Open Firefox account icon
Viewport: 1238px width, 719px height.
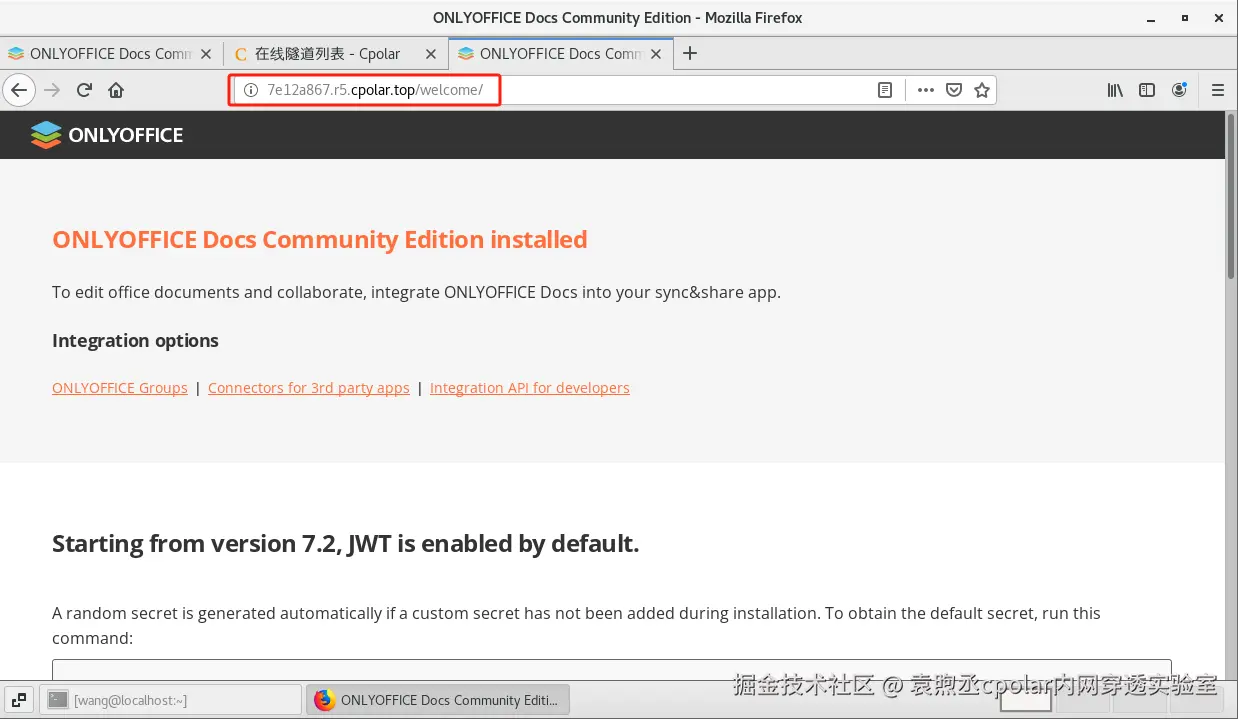click(1179, 90)
